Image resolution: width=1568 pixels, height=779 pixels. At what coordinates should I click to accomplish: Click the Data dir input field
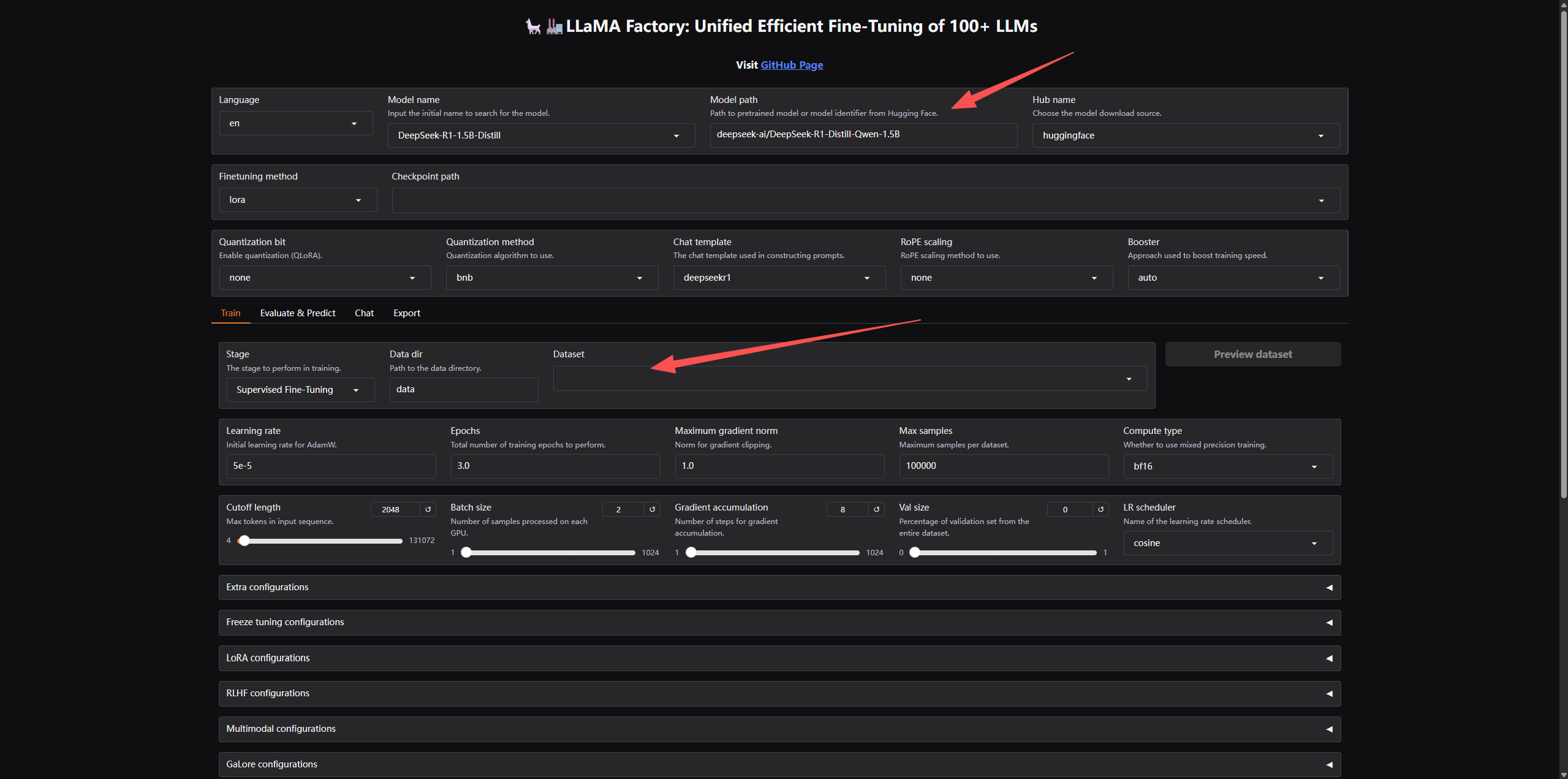coord(464,390)
